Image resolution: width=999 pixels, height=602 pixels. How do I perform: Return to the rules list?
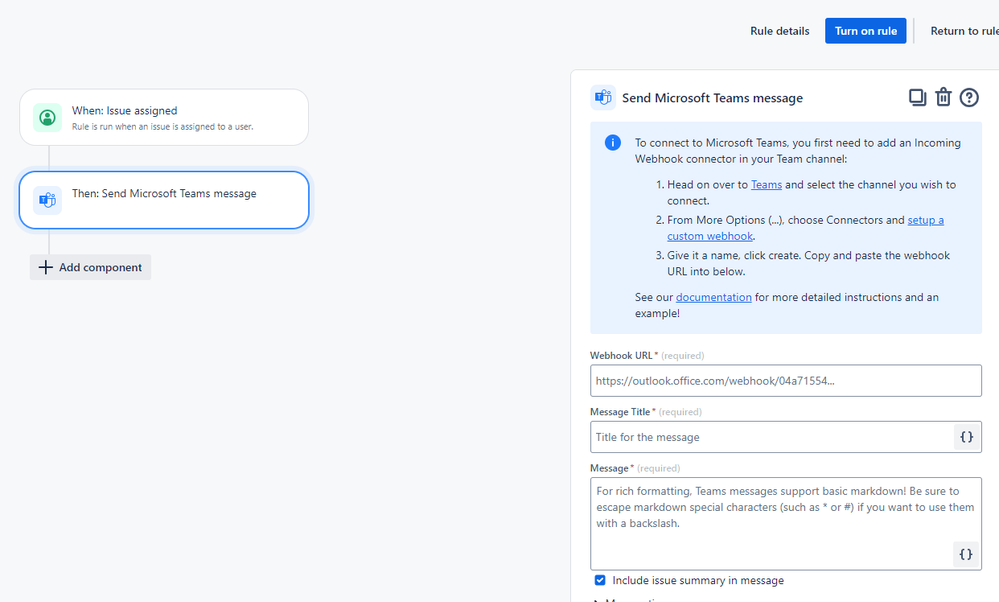coord(965,31)
